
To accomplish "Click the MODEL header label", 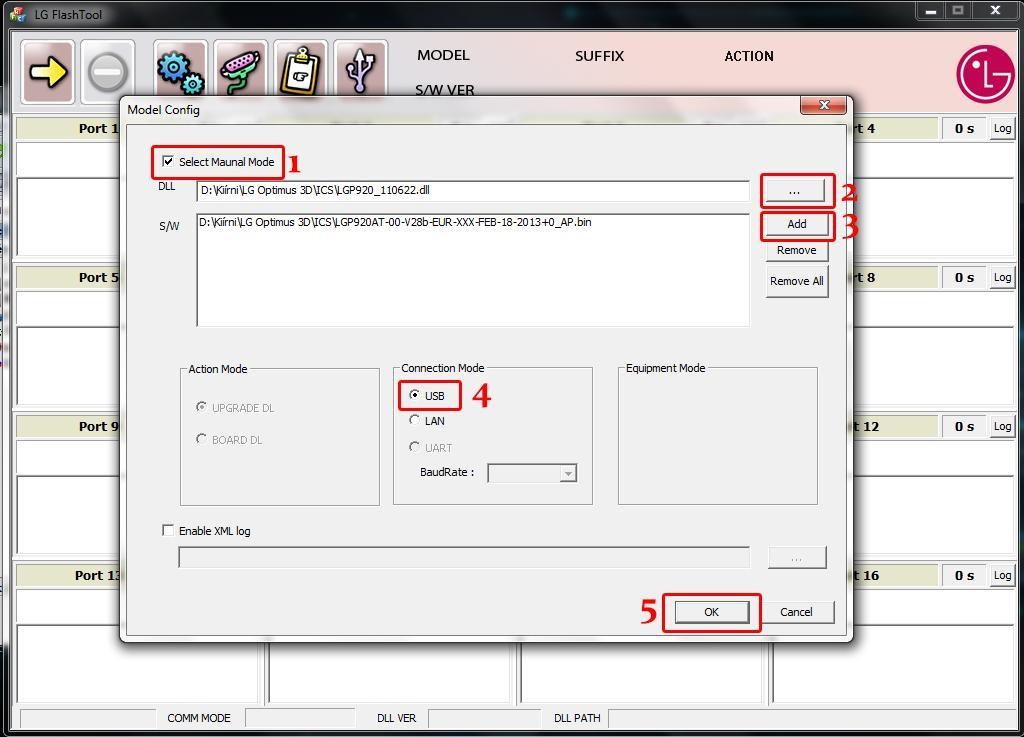I will click(443, 55).
